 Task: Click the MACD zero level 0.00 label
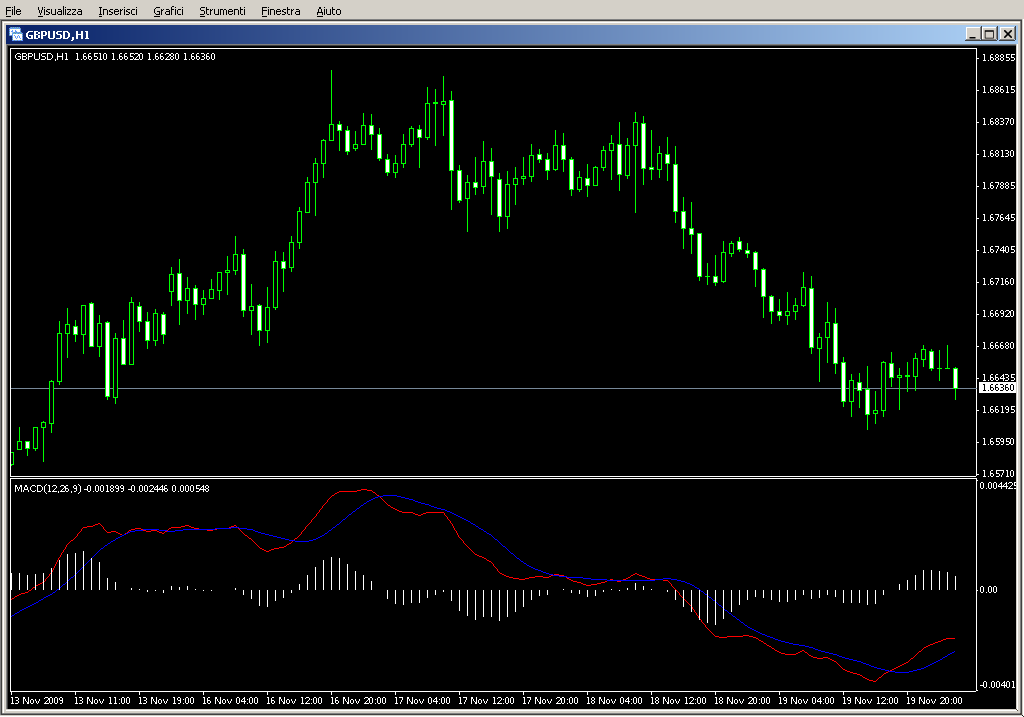coord(988,590)
